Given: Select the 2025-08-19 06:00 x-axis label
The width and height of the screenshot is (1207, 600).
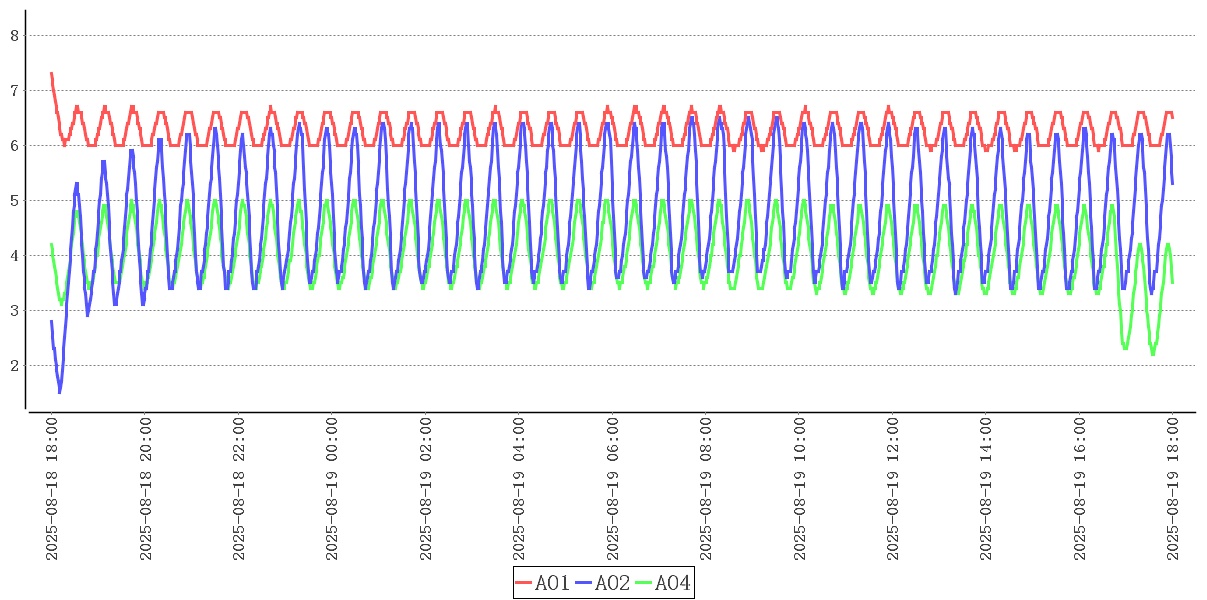Looking at the screenshot, I should pyautogui.click(x=613, y=490).
